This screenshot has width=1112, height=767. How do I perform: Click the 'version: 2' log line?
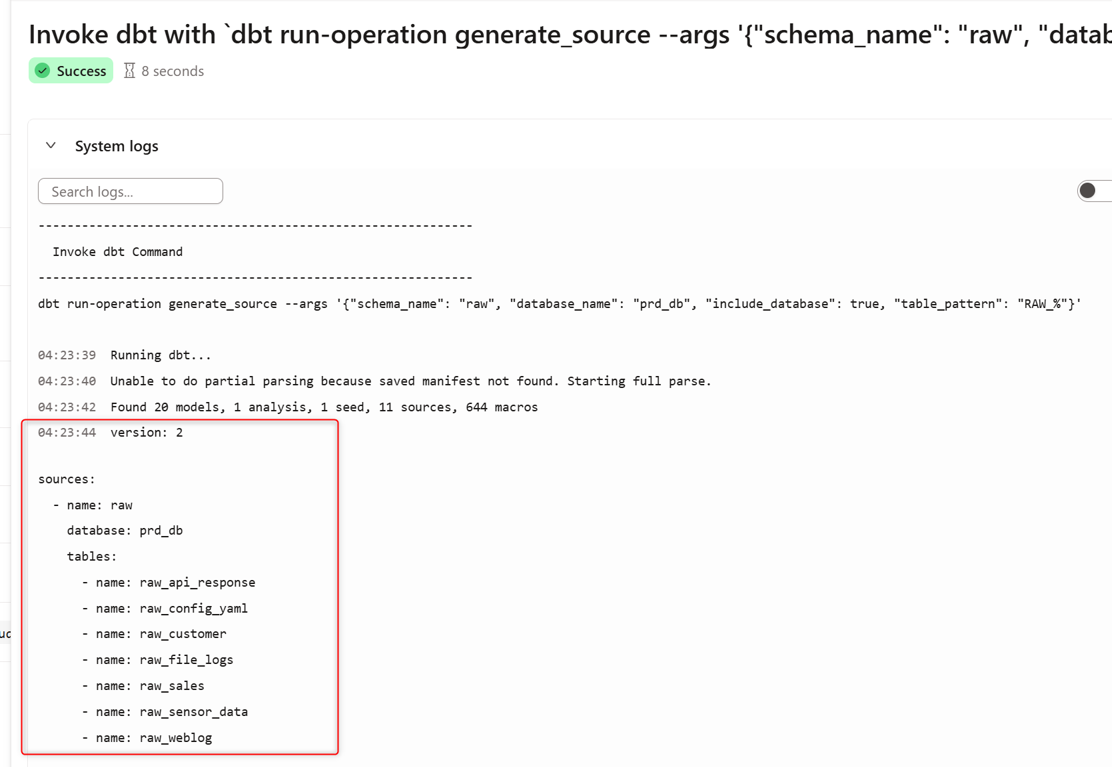click(x=147, y=432)
